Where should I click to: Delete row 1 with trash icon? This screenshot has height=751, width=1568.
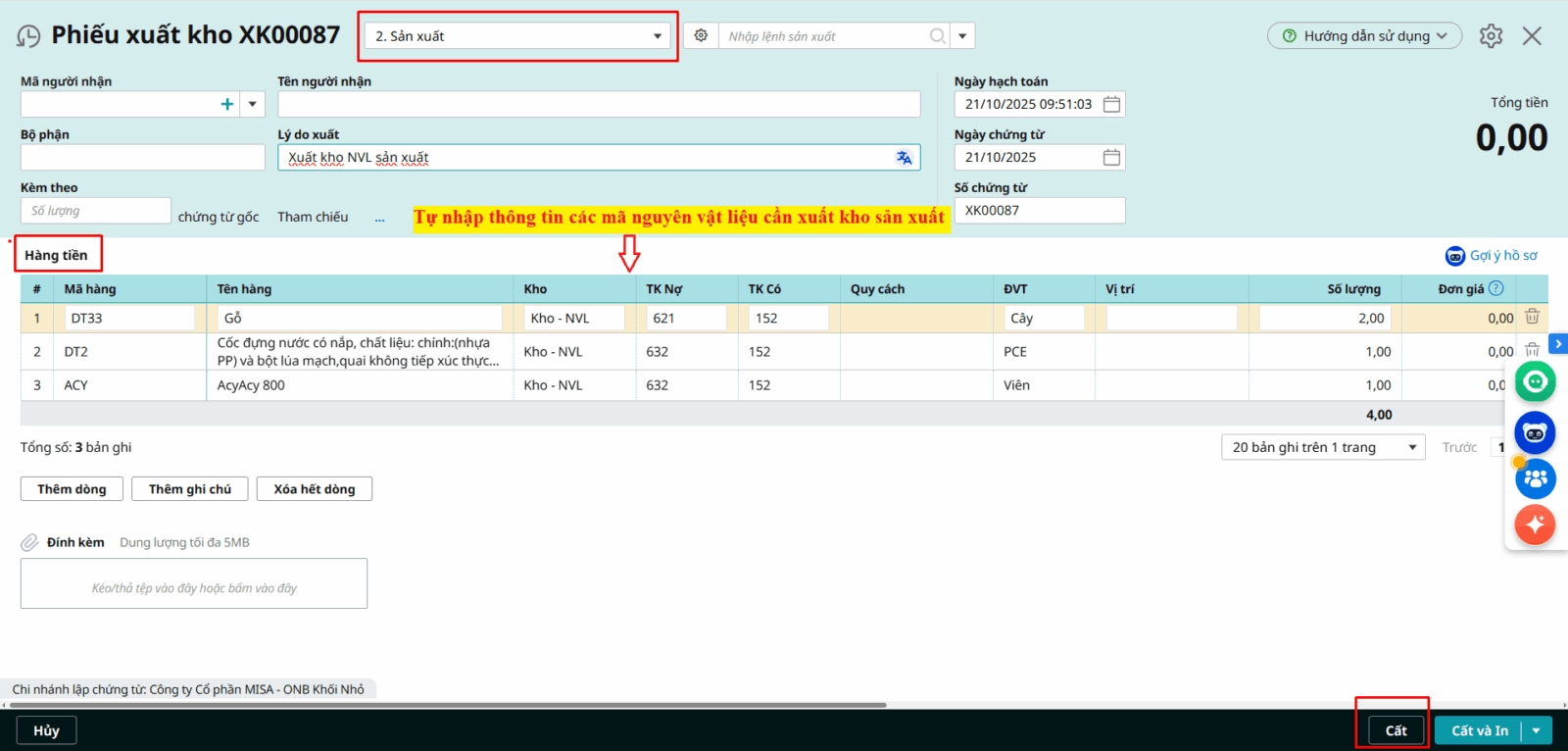click(1532, 317)
